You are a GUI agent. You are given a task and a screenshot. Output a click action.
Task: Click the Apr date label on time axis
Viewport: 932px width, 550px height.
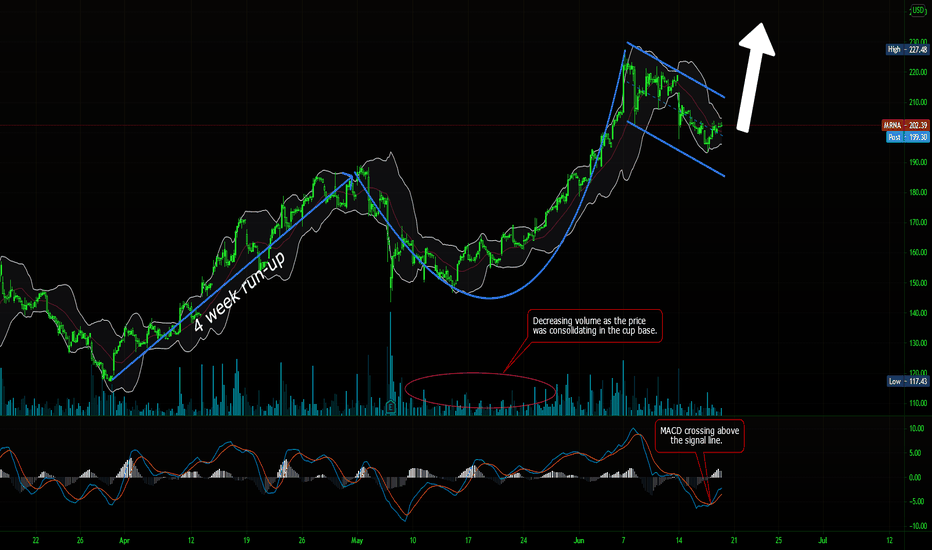124,540
